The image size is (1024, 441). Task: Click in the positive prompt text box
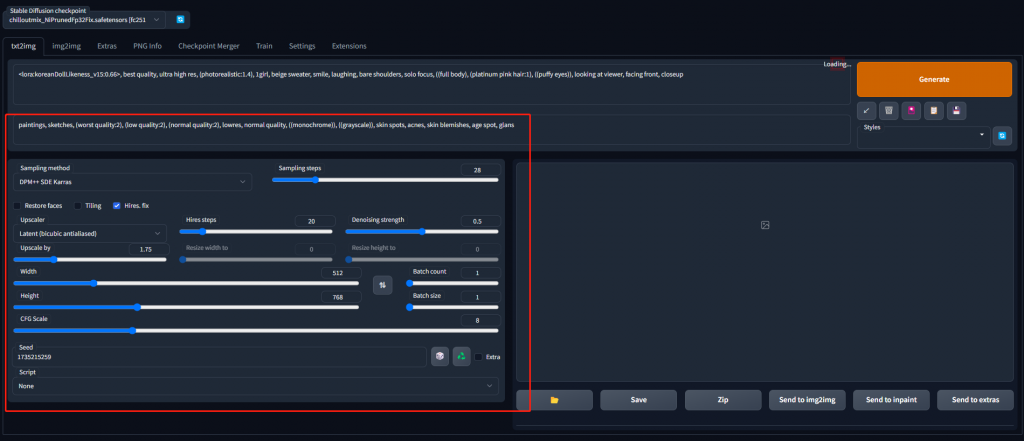[432, 84]
